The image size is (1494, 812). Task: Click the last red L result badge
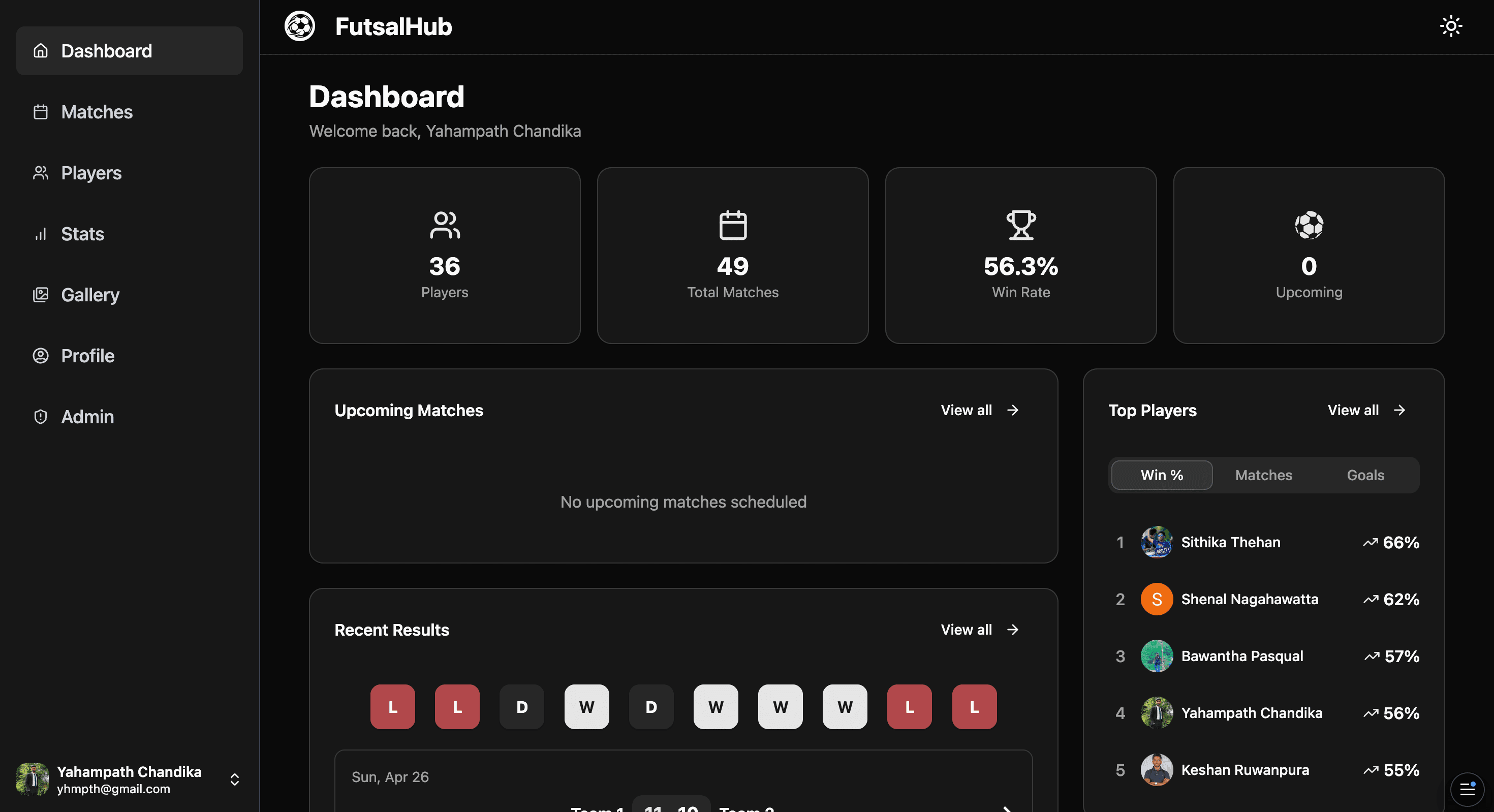[974, 706]
